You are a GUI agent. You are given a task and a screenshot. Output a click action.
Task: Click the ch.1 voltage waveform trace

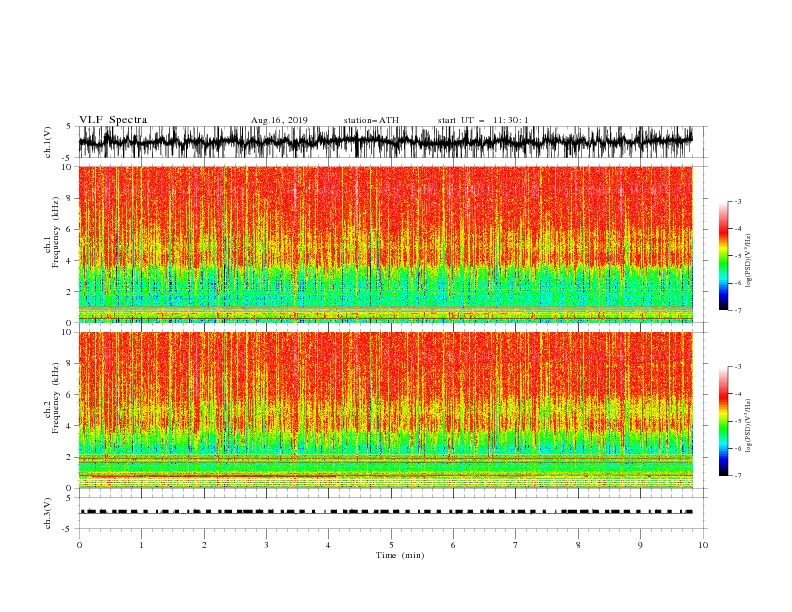(386, 141)
